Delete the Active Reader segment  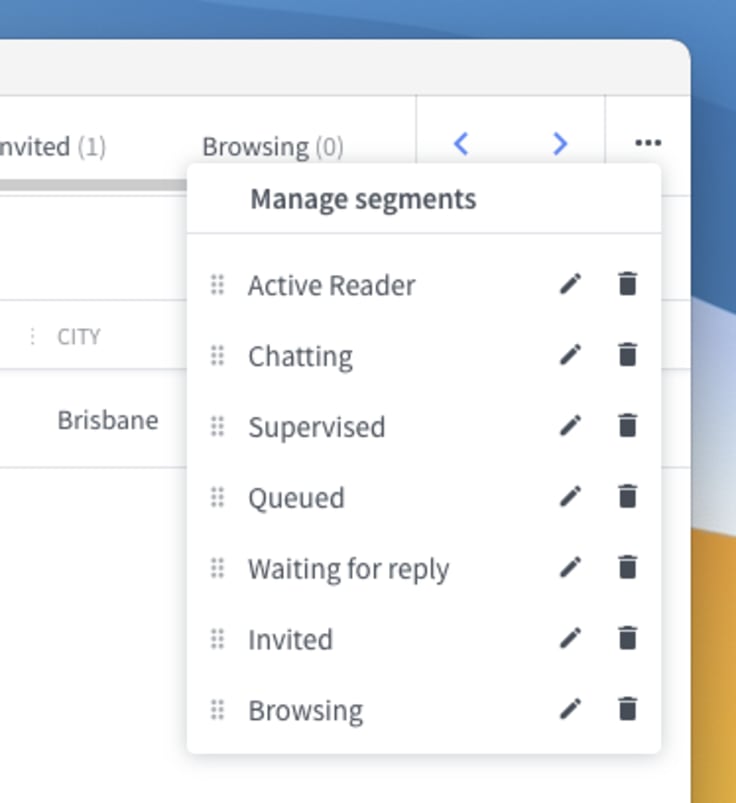pos(627,284)
